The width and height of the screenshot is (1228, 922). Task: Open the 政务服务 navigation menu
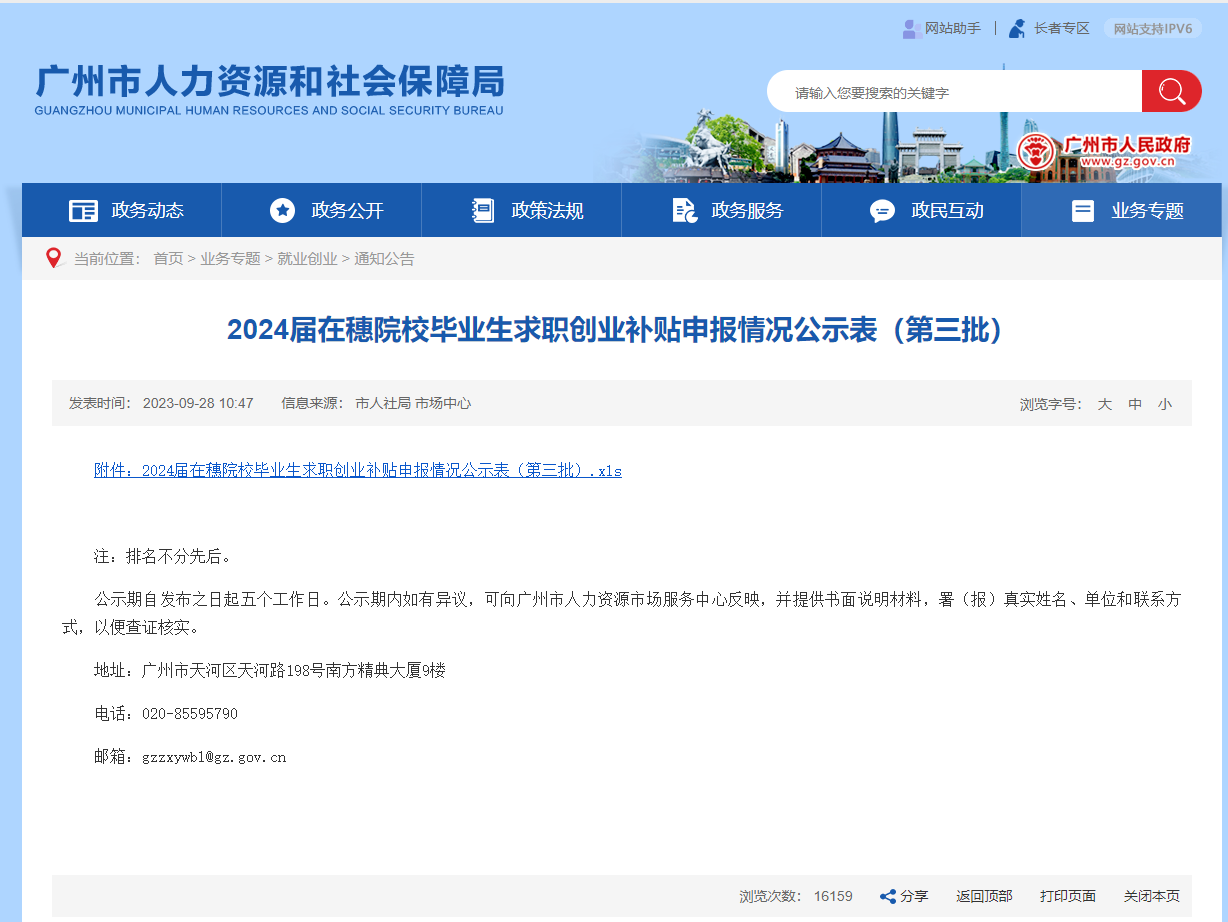[746, 211]
